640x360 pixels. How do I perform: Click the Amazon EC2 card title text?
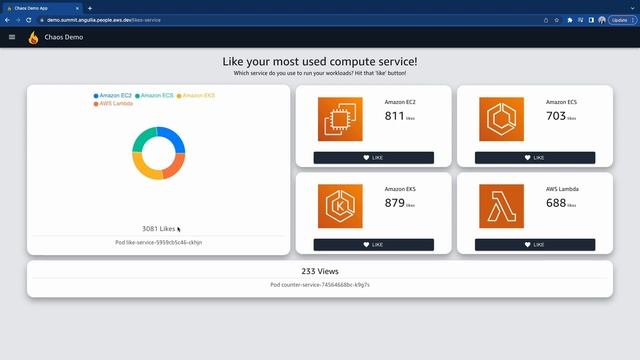[x=400, y=102]
